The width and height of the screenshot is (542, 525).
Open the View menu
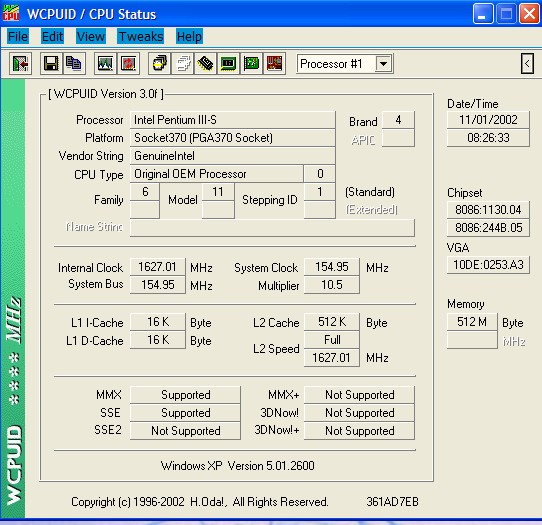pos(91,36)
